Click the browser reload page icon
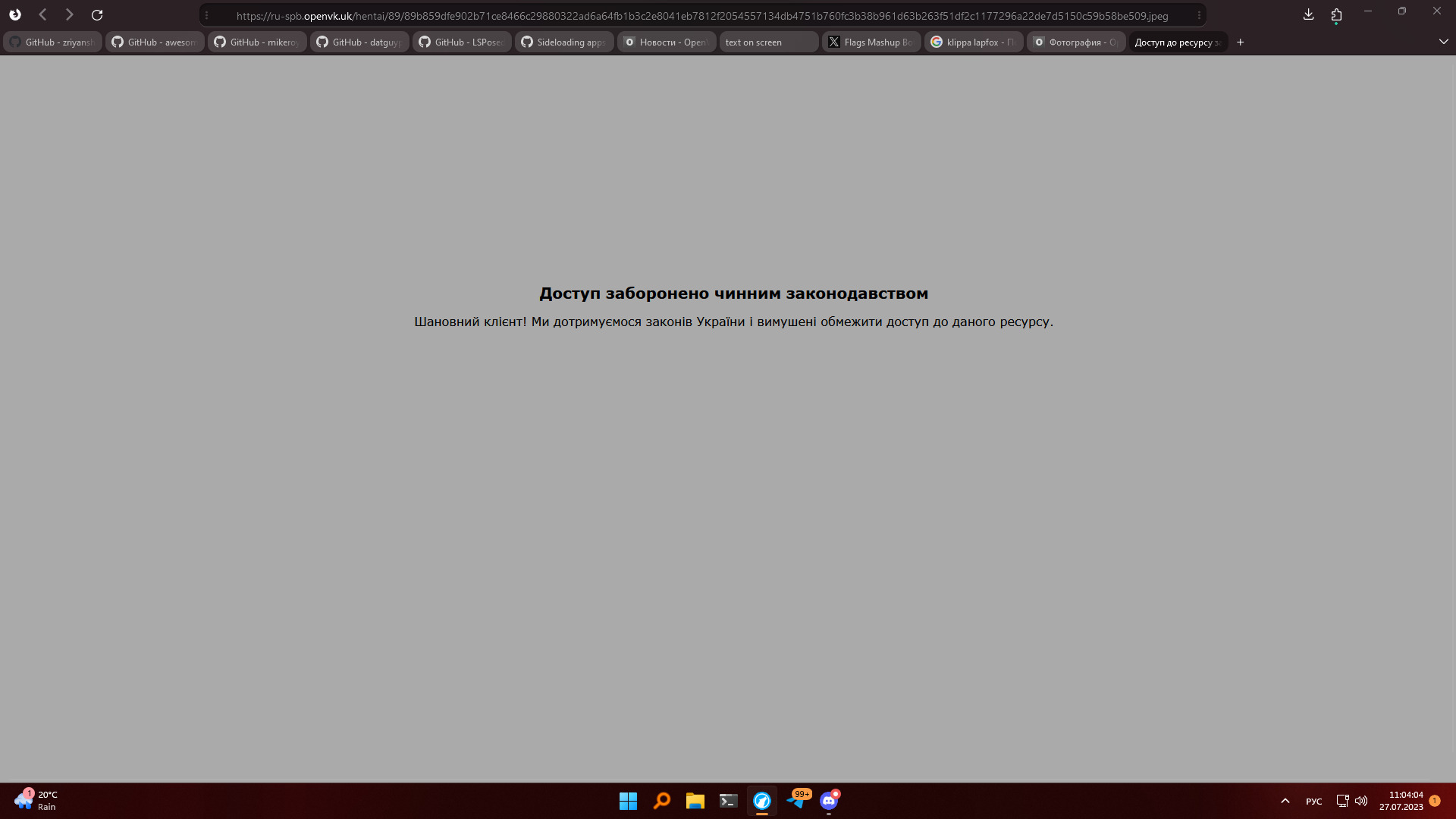This screenshot has height=819, width=1456. pos(97,15)
